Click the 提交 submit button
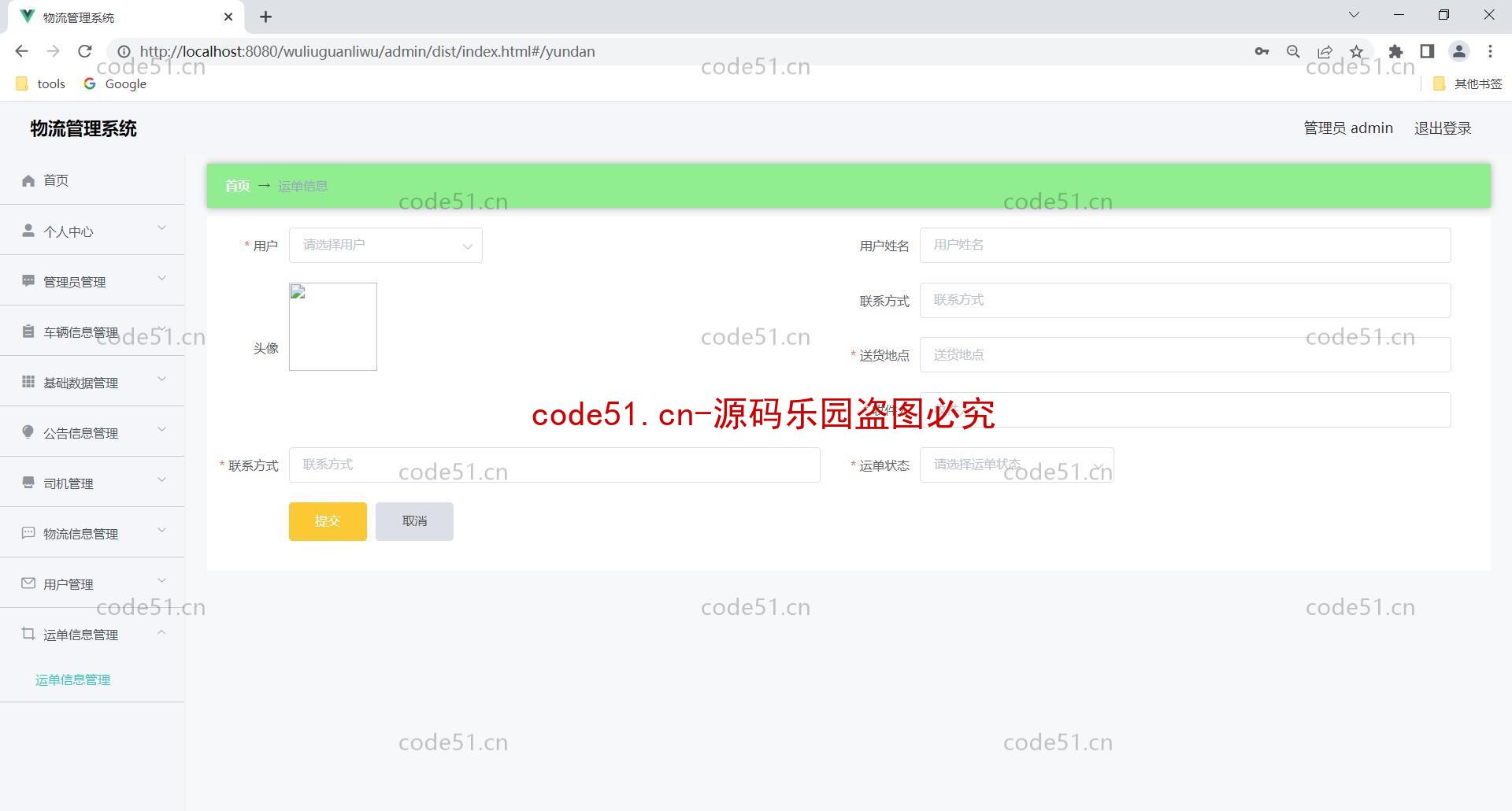Viewport: 1512px width, 811px height. click(328, 521)
